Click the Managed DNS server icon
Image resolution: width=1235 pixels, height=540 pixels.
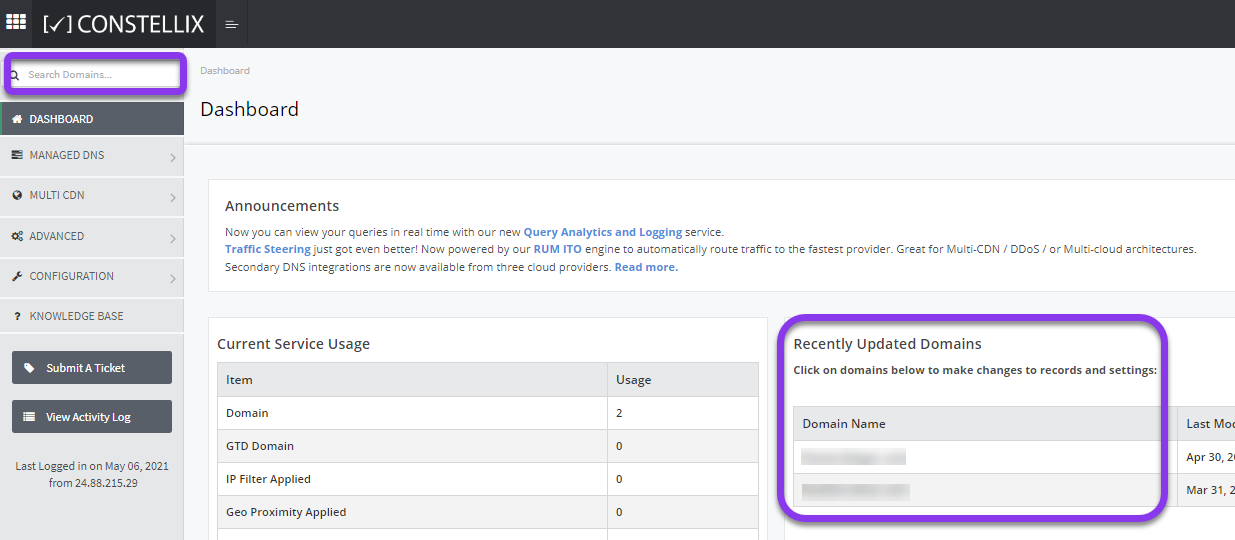[x=17, y=155]
